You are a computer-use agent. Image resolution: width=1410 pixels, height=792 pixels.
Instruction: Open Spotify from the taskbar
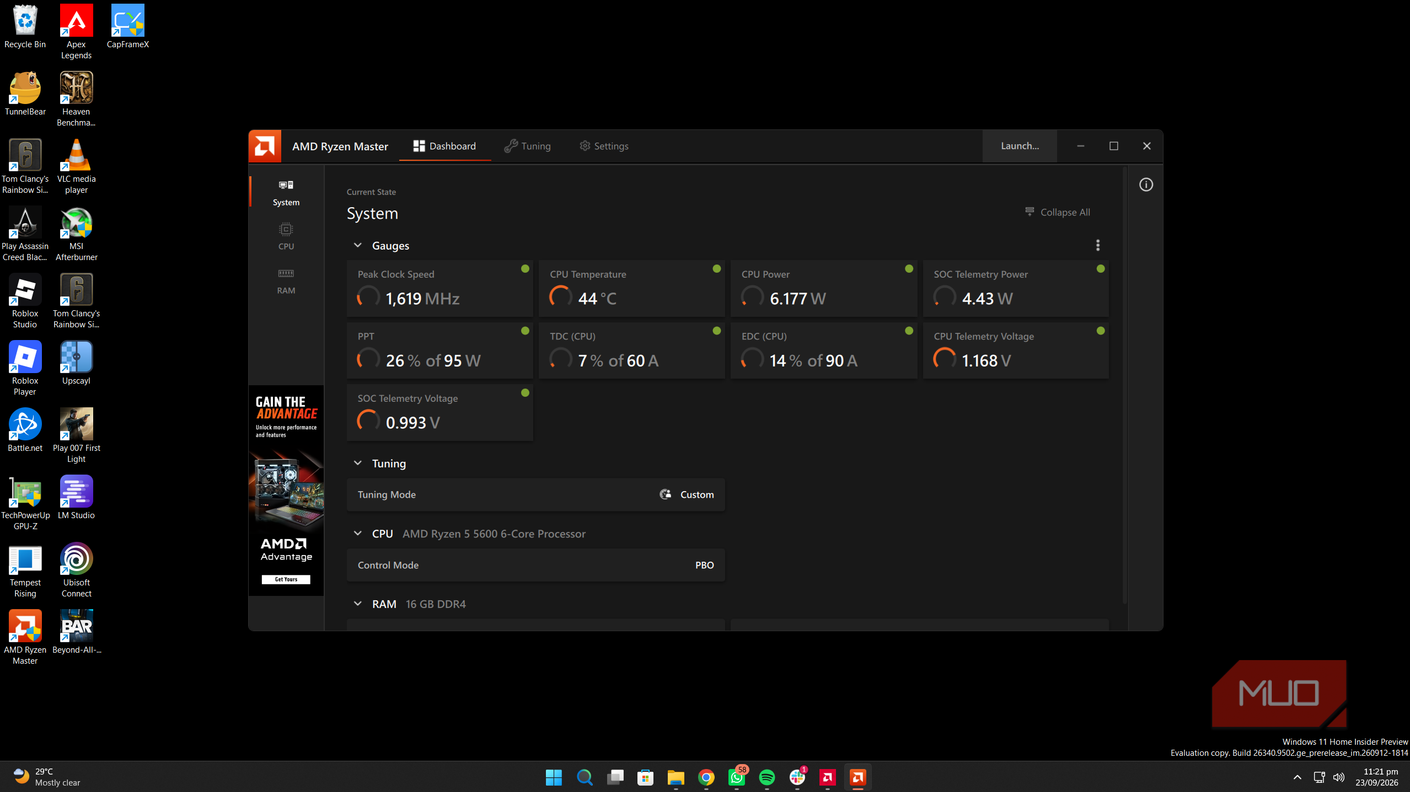[767, 777]
